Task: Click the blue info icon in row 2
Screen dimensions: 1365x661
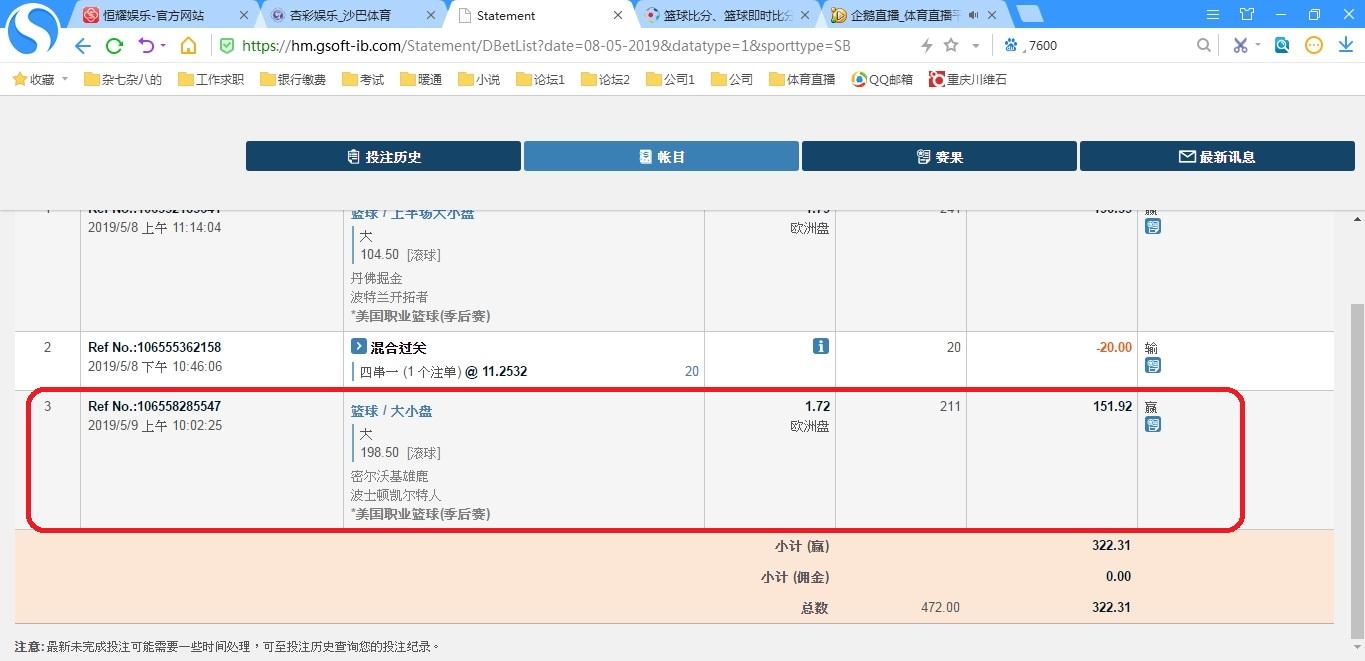Action: [821, 346]
